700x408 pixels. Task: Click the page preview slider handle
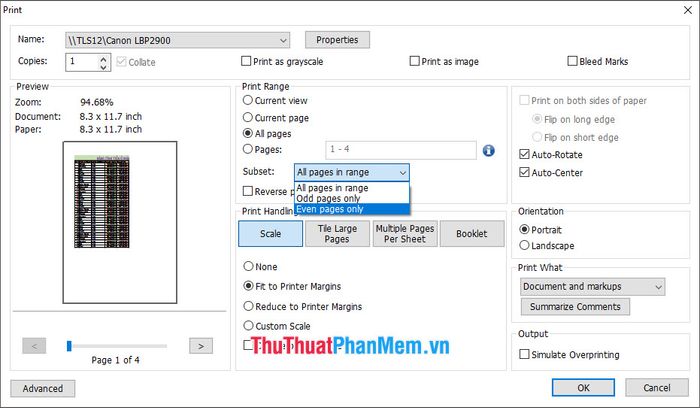[69, 346]
